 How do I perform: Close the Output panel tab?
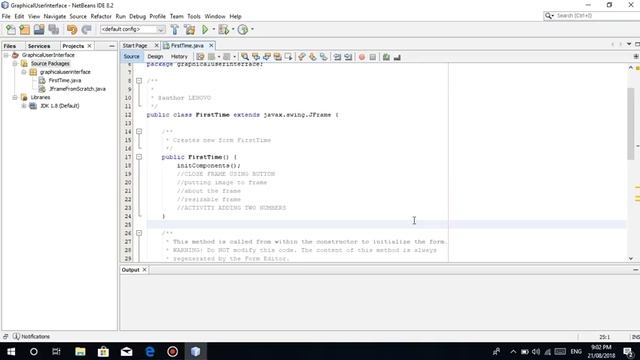coord(144,270)
